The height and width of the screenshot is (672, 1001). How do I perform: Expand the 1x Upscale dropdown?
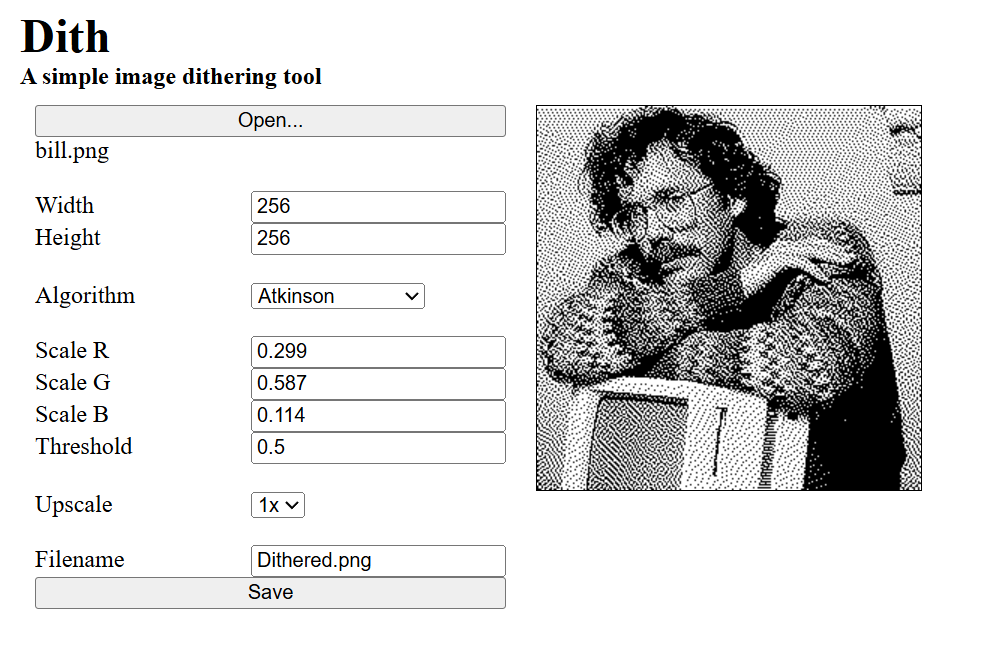click(x=278, y=505)
